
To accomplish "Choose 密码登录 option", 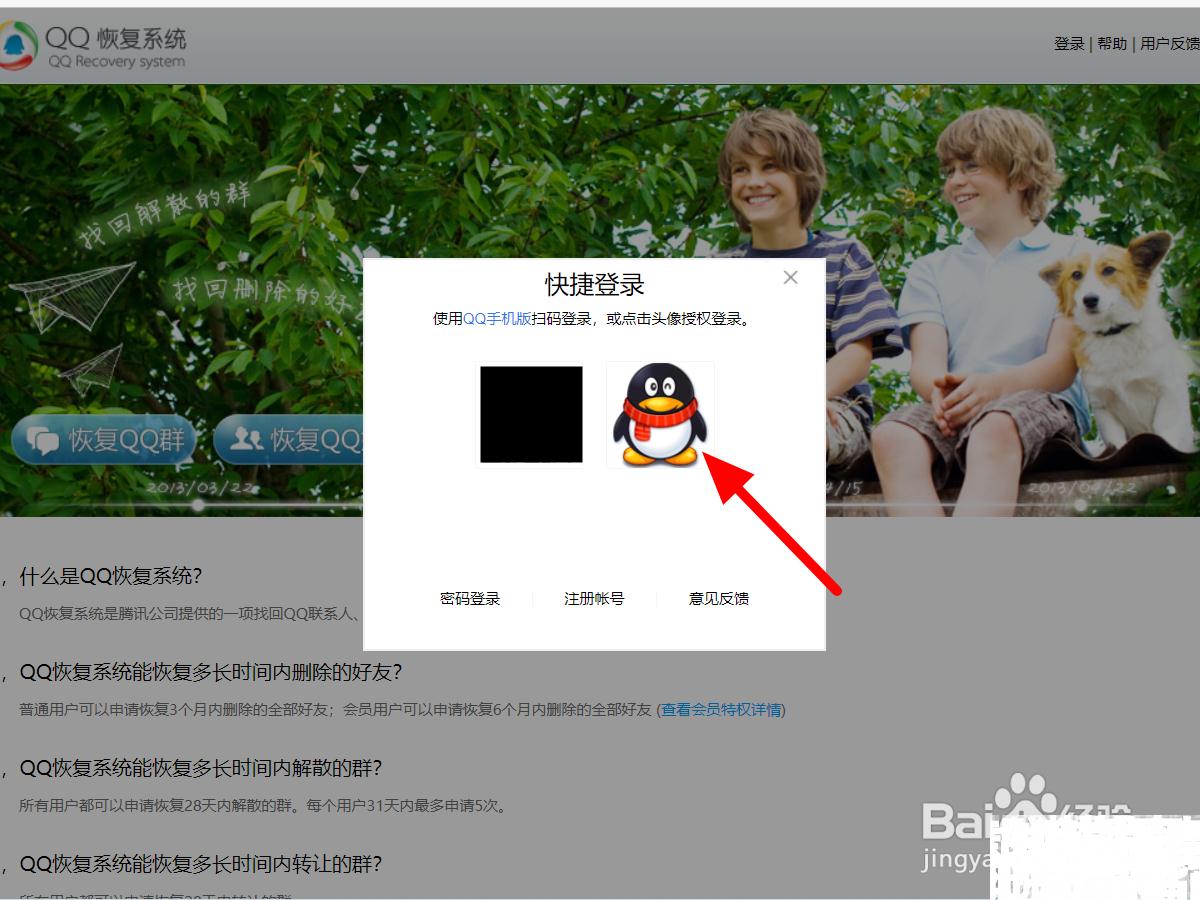I will 470,599.
